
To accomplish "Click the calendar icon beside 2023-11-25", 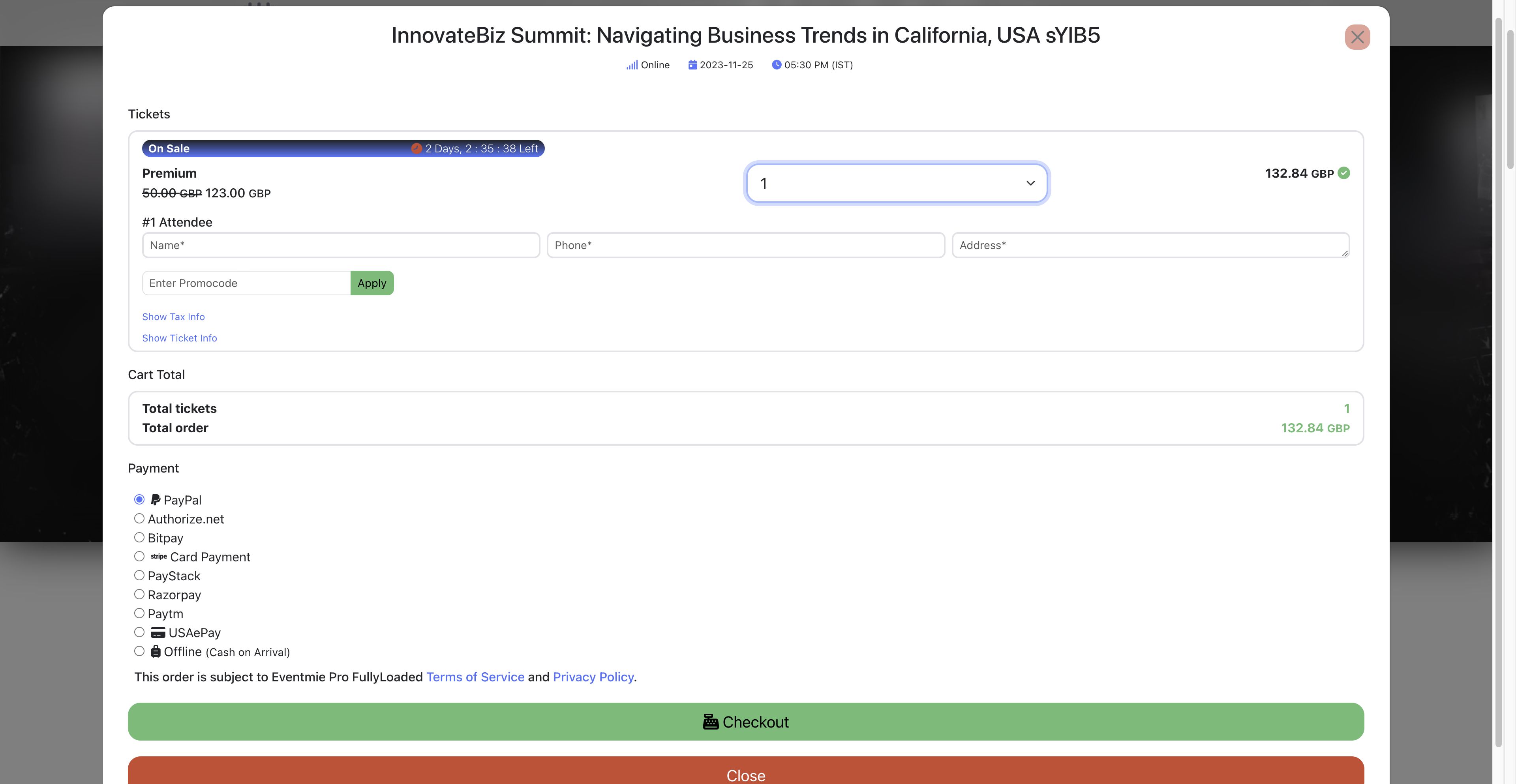I will [692, 65].
